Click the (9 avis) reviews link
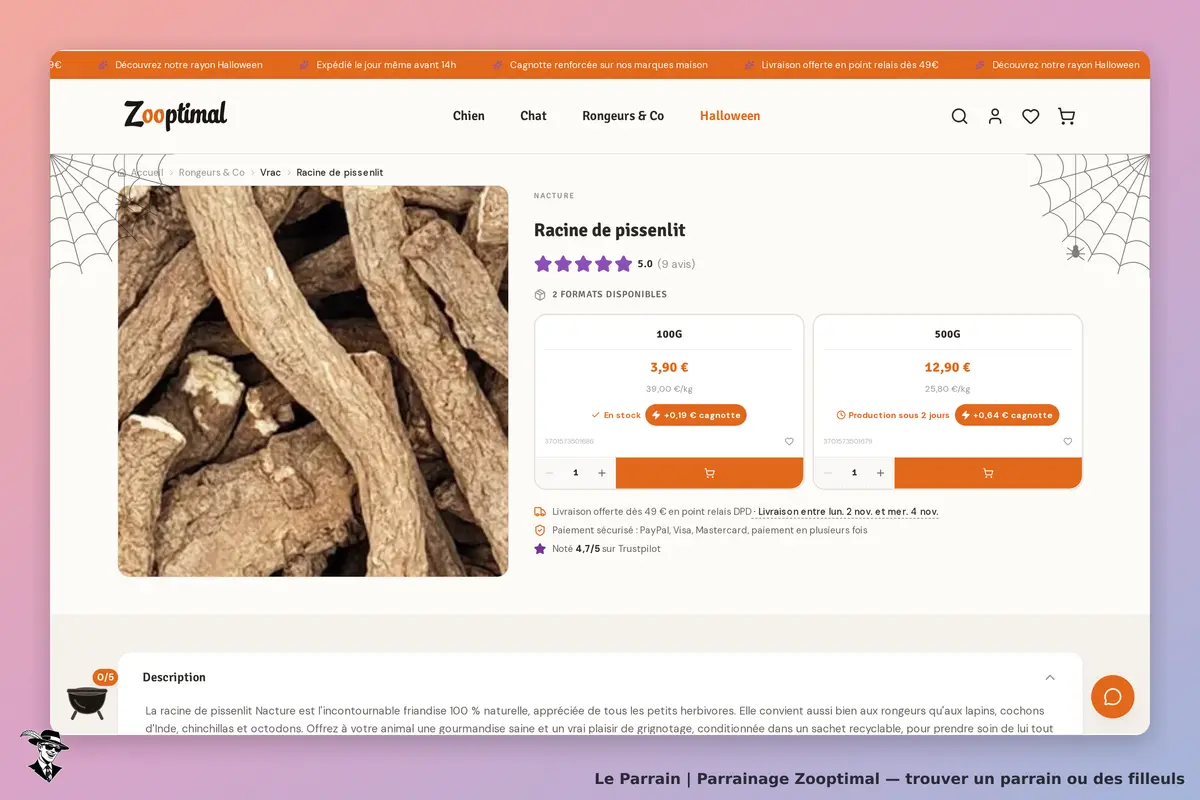 [x=676, y=264]
